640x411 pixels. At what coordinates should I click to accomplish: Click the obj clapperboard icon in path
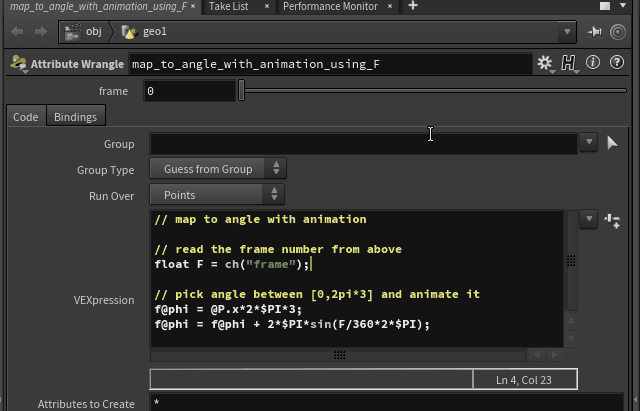73,32
